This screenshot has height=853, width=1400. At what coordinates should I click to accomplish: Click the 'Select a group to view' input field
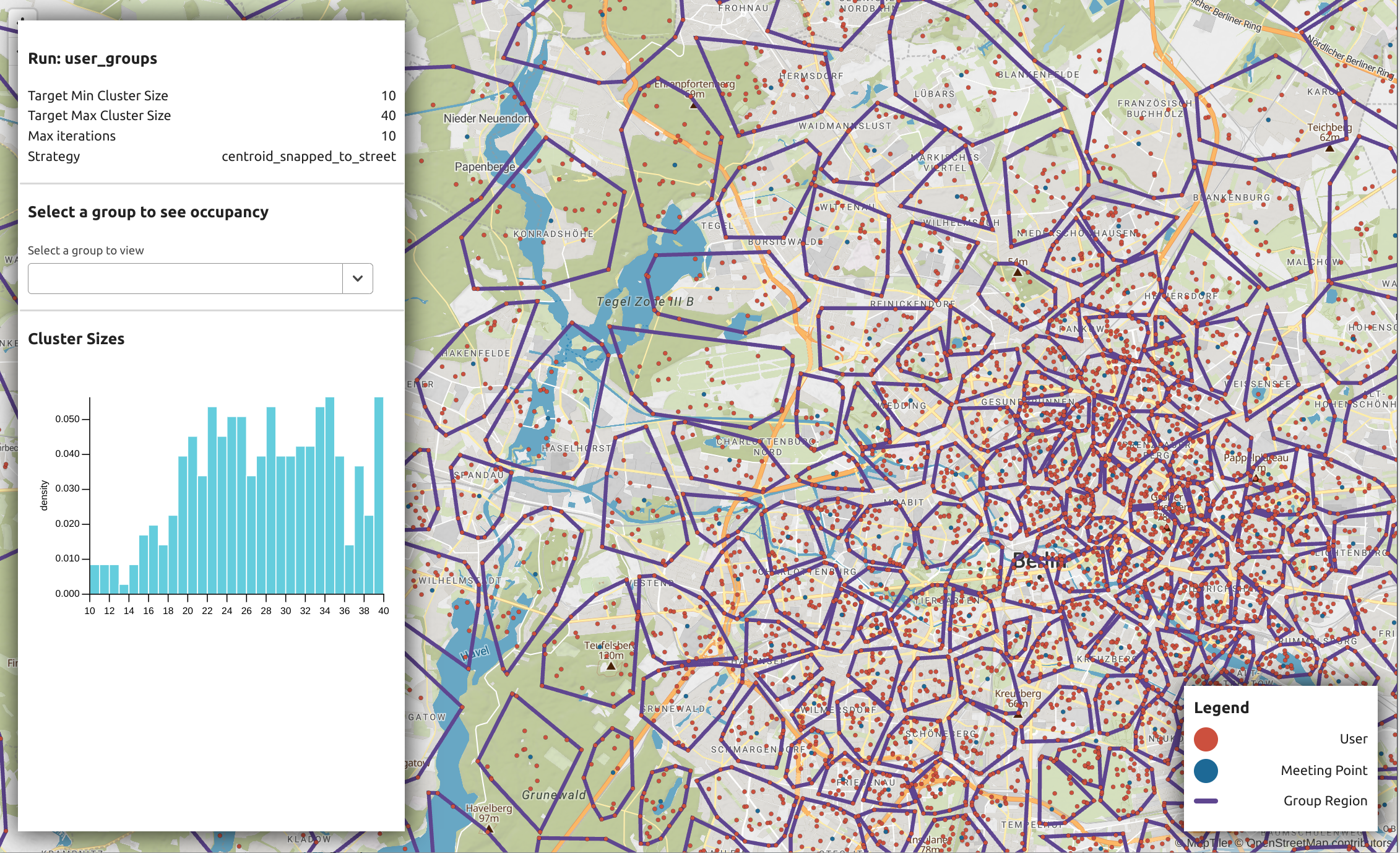click(x=184, y=279)
